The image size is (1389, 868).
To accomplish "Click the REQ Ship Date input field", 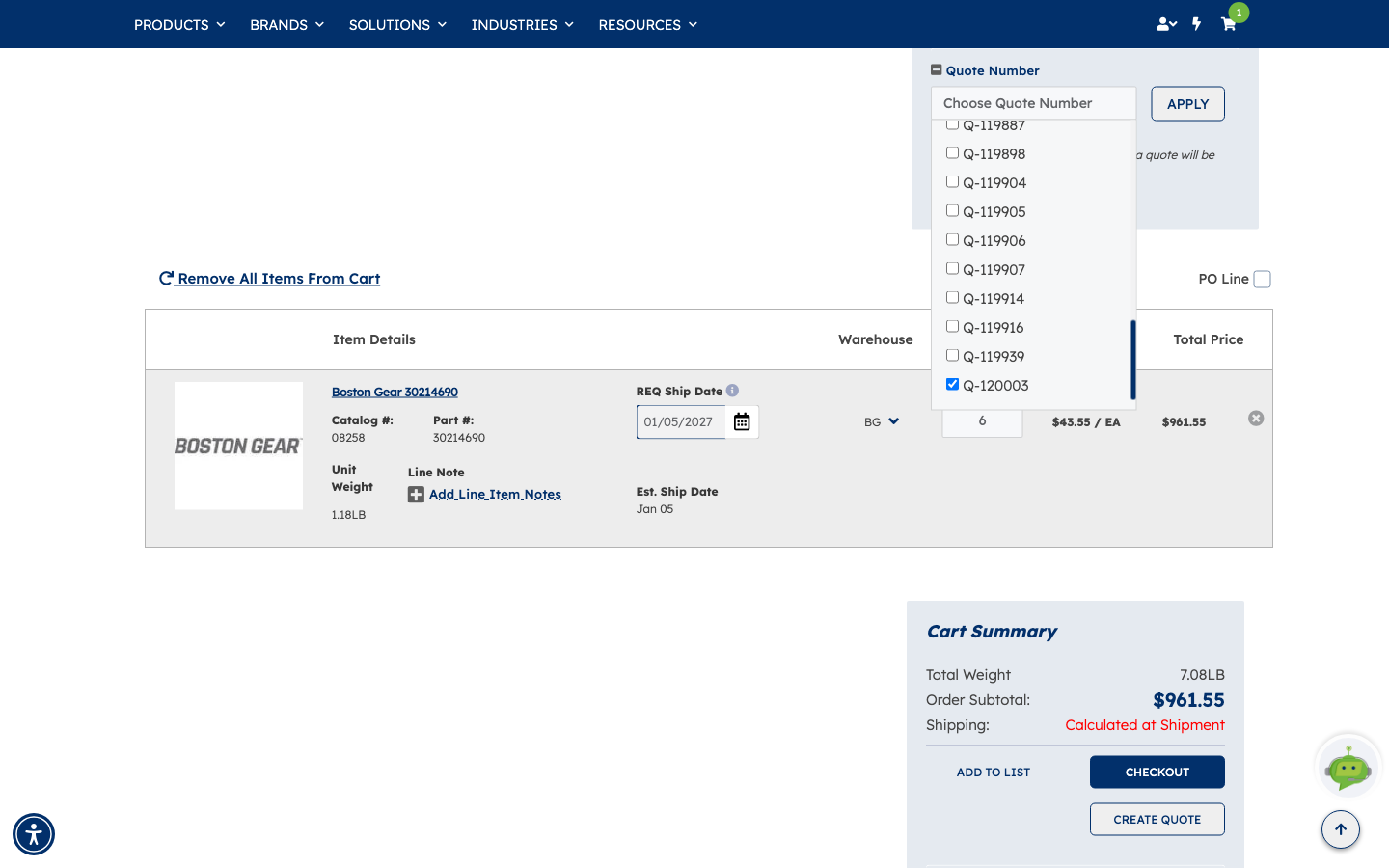I will click(681, 421).
